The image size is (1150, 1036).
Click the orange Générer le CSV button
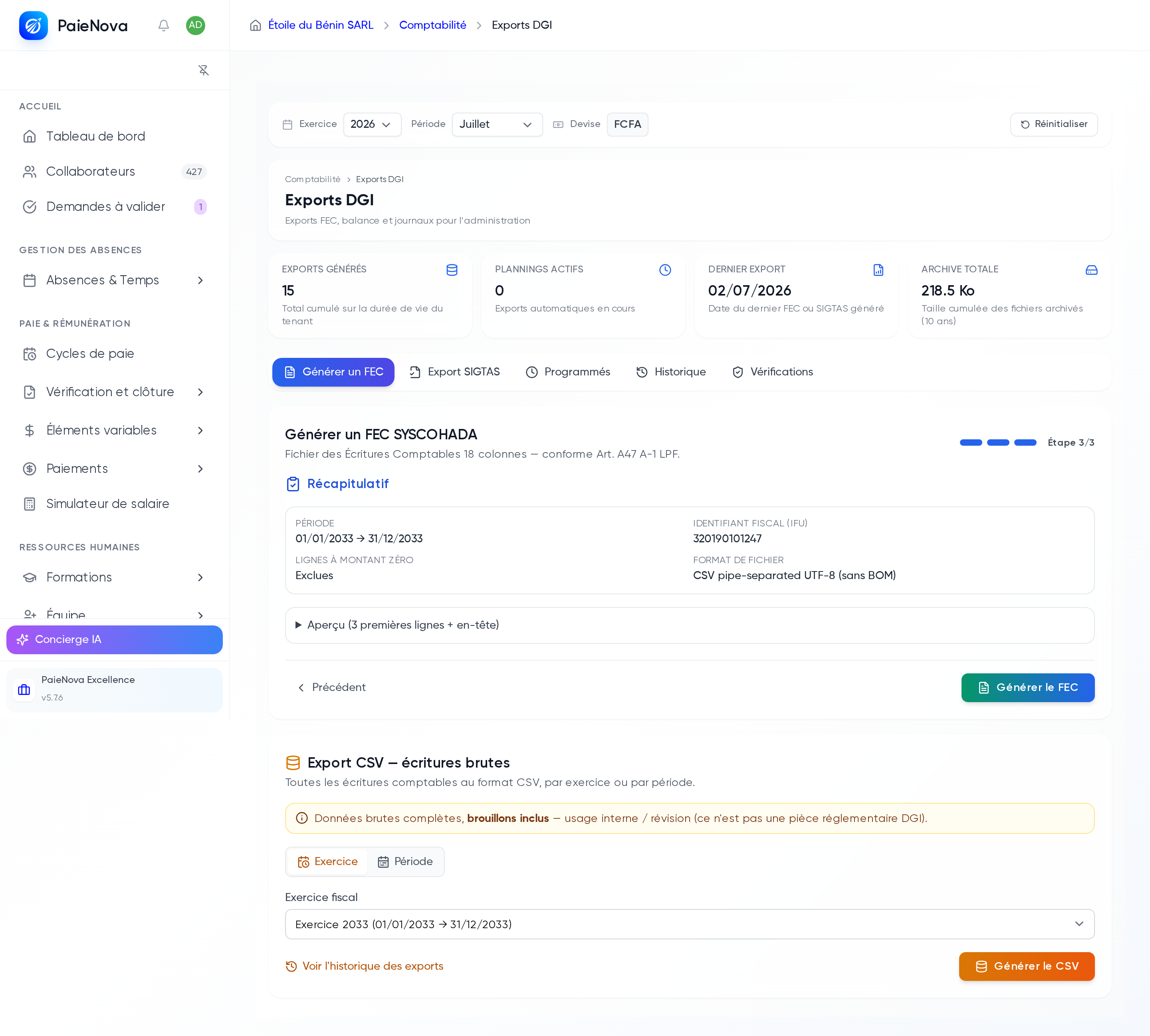pyautogui.click(x=1027, y=967)
